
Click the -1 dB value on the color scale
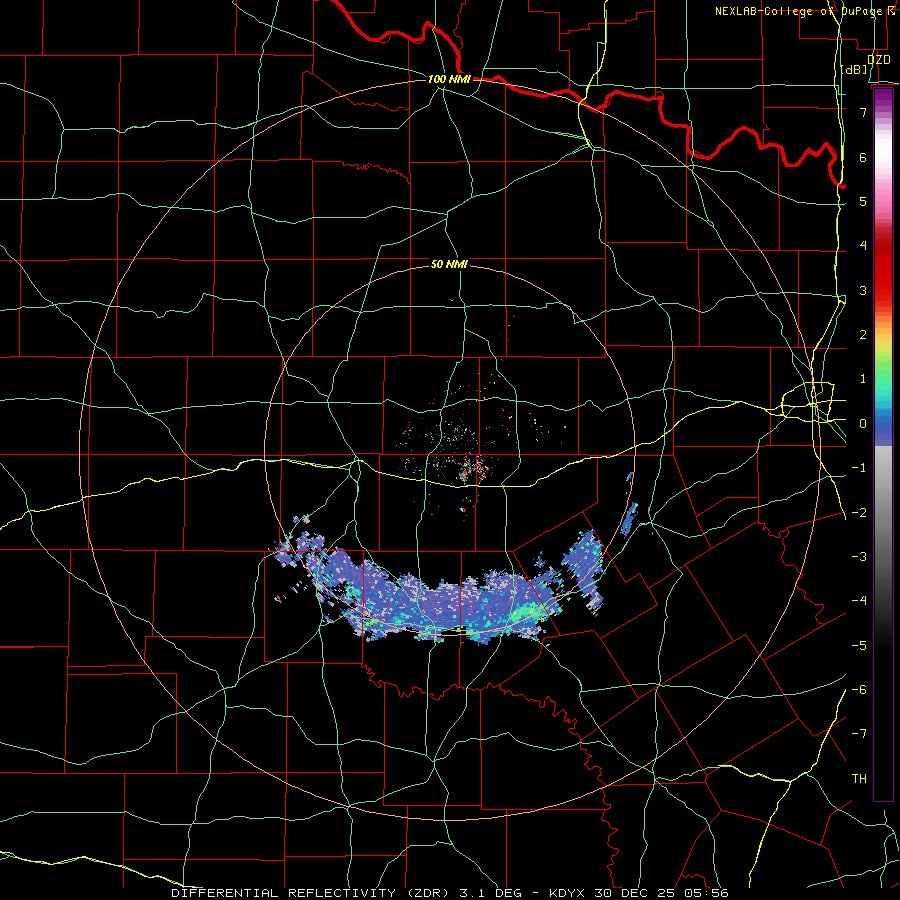click(x=859, y=468)
